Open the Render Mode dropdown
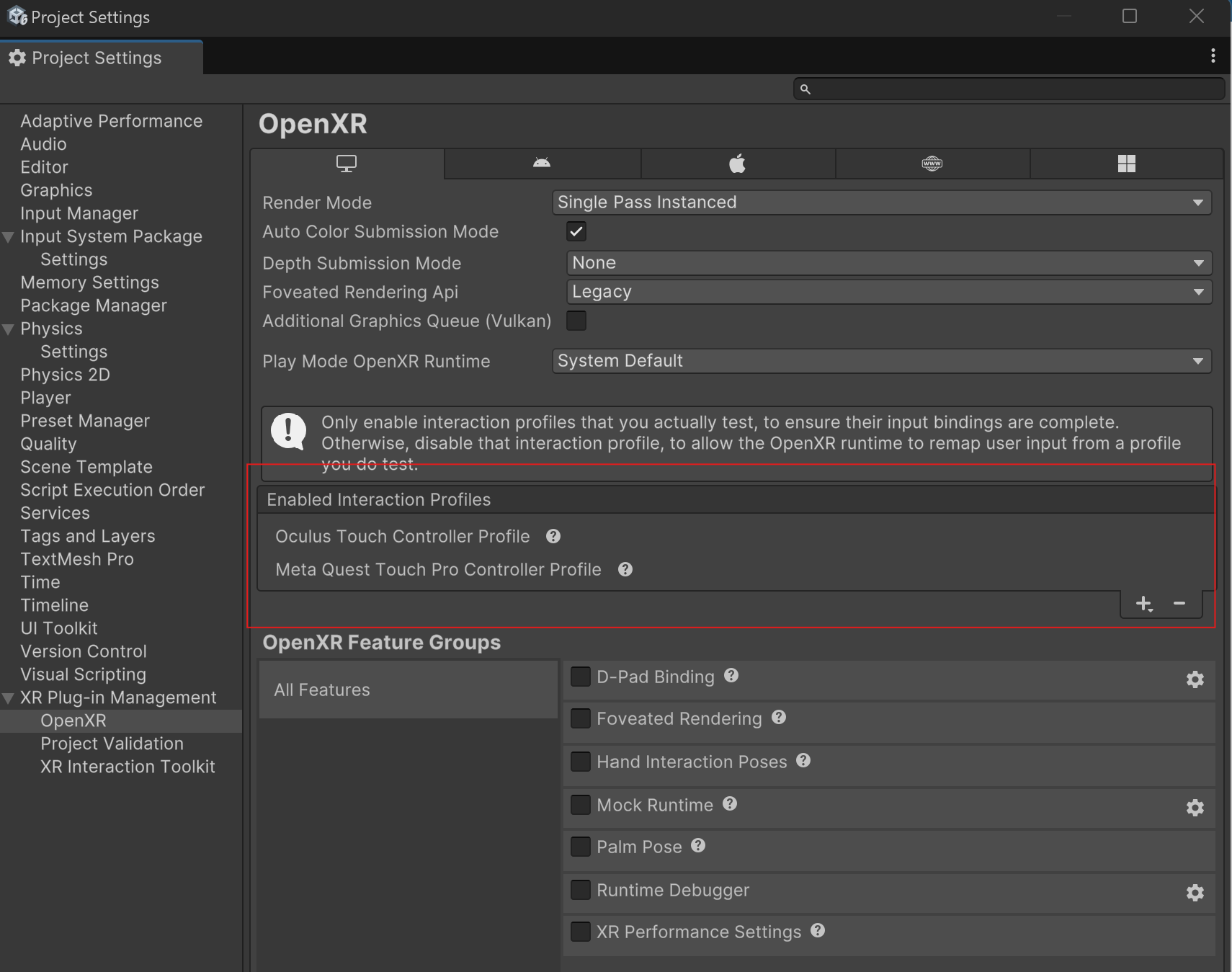This screenshot has width=1232, height=972. click(x=881, y=202)
